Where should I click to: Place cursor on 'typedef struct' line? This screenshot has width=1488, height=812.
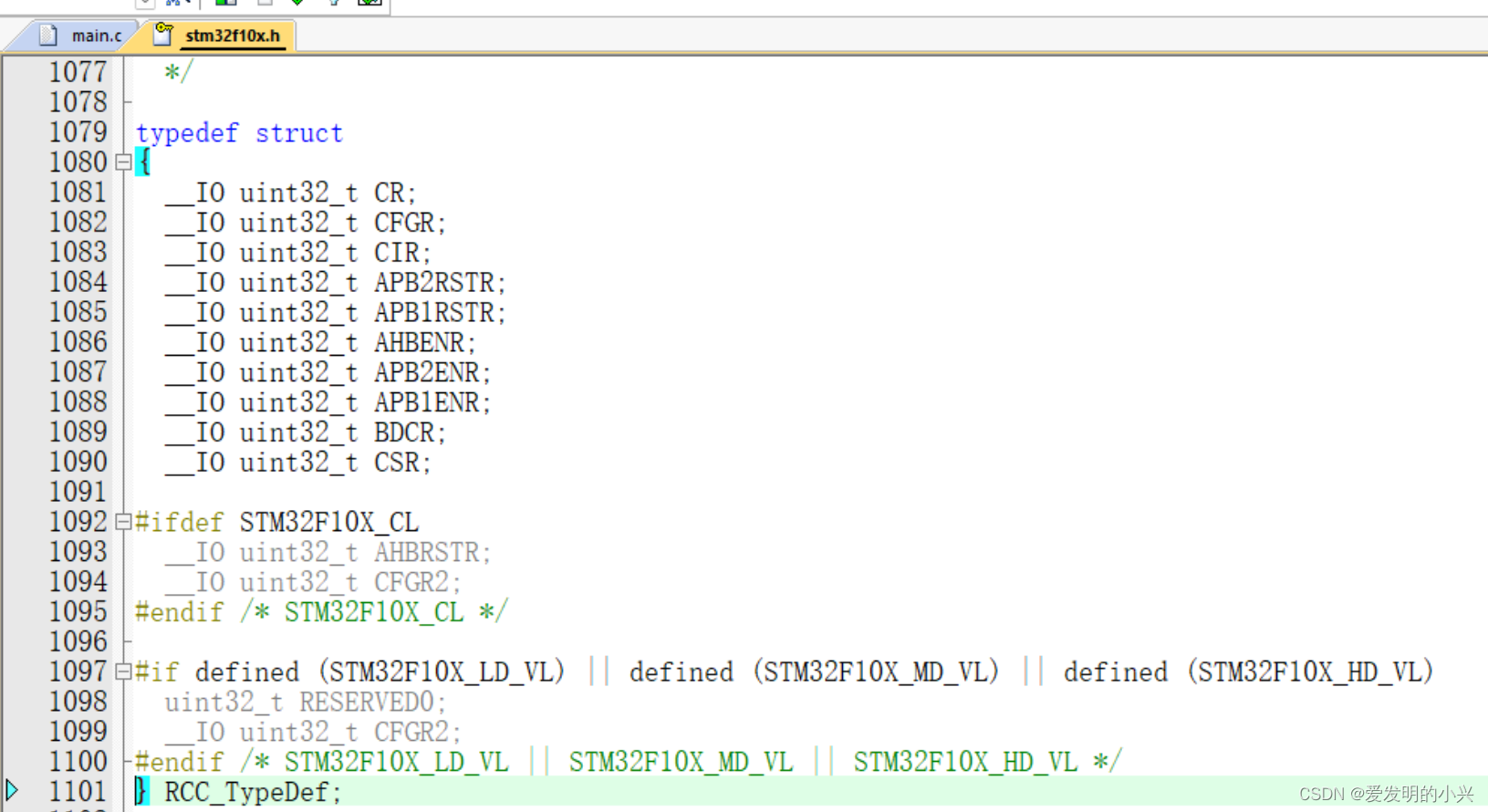[x=240, y=133]
